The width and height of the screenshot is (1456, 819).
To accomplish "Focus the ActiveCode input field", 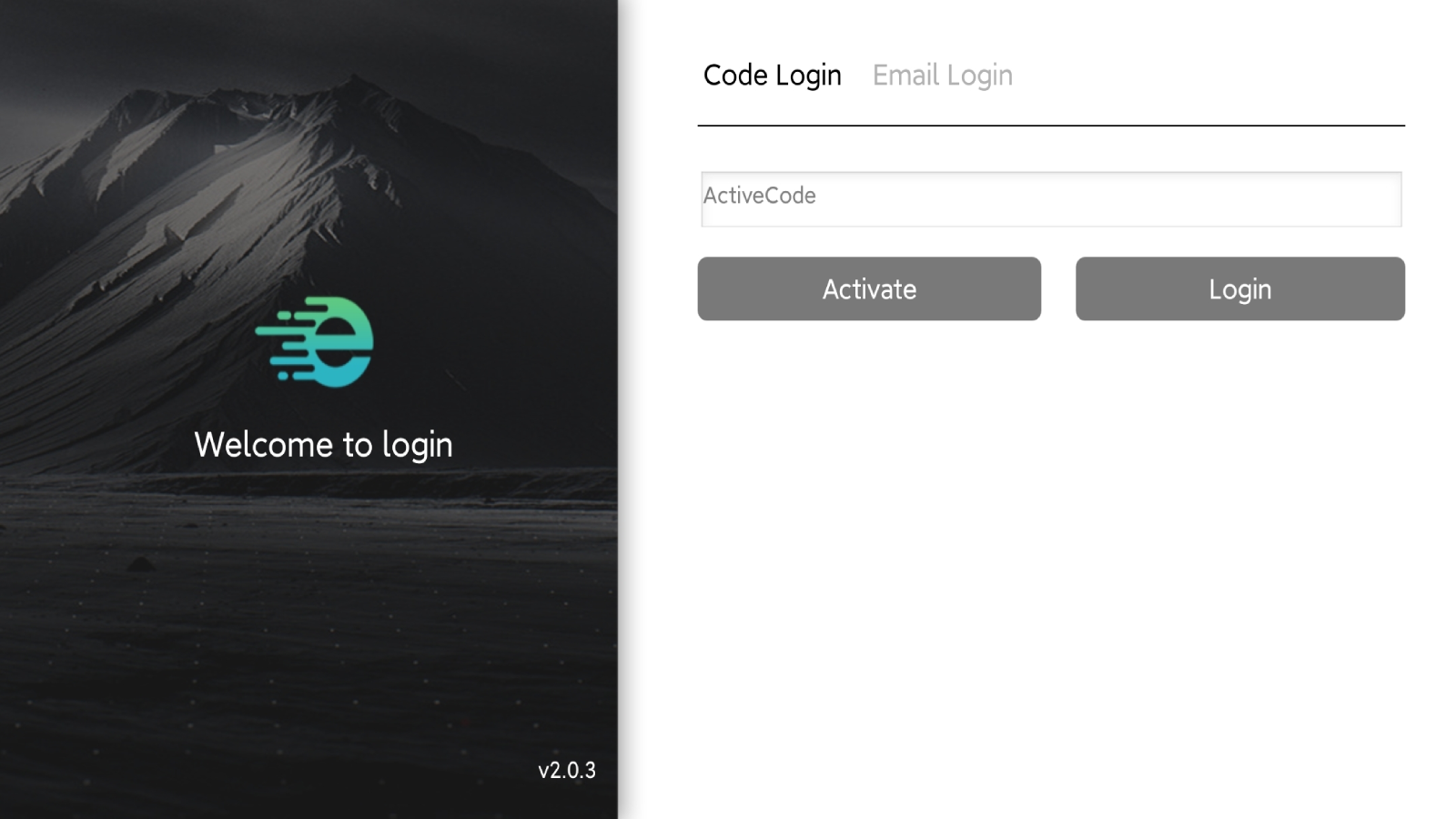I will click(1051, 198).
